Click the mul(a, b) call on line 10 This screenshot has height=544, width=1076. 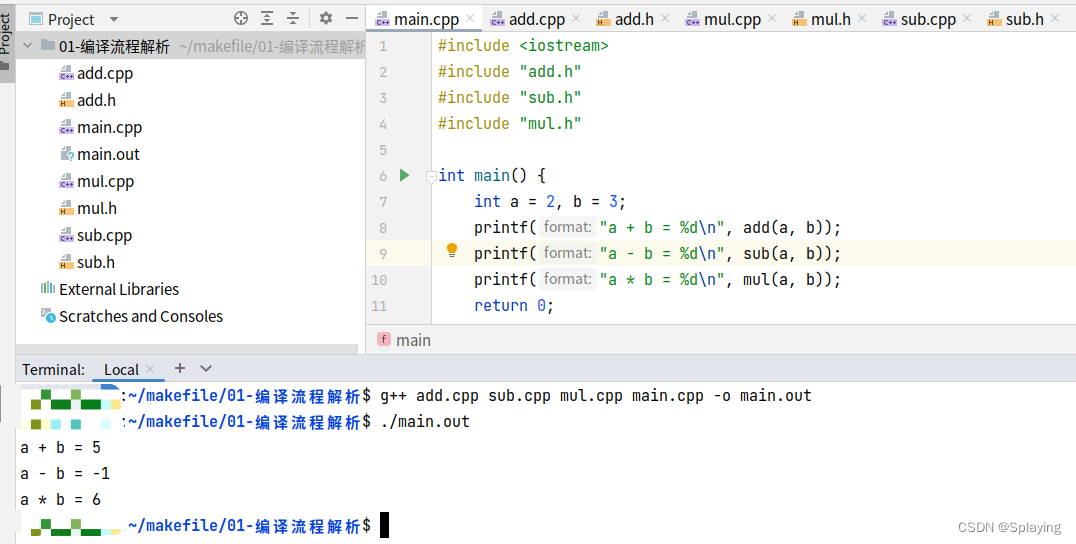[787, 280]
